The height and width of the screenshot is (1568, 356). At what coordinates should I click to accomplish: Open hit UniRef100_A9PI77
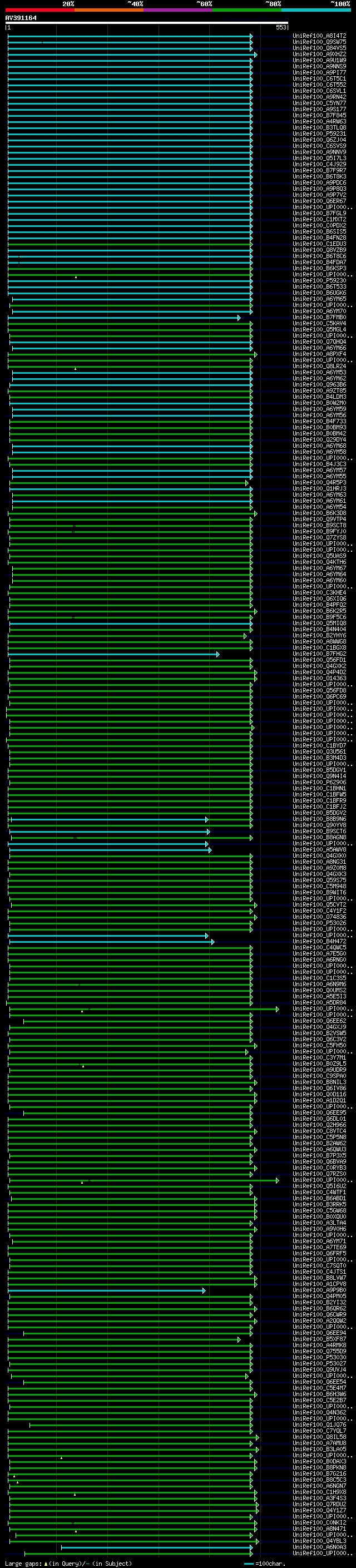coord(319,72)
